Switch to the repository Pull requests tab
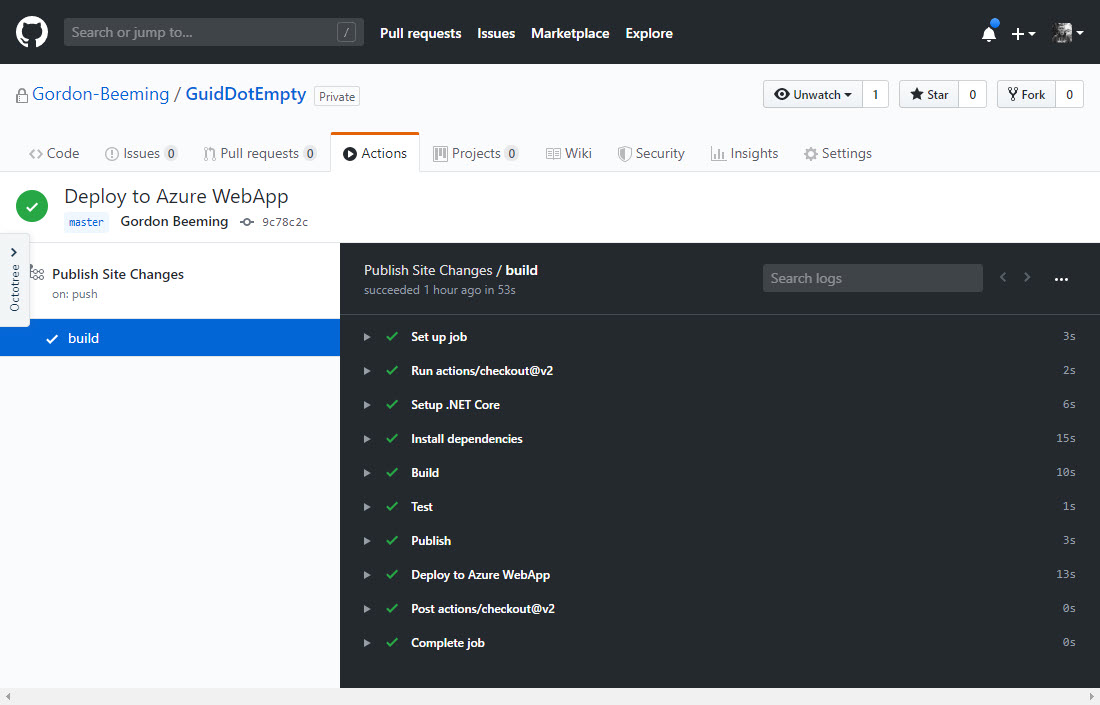 260,153
